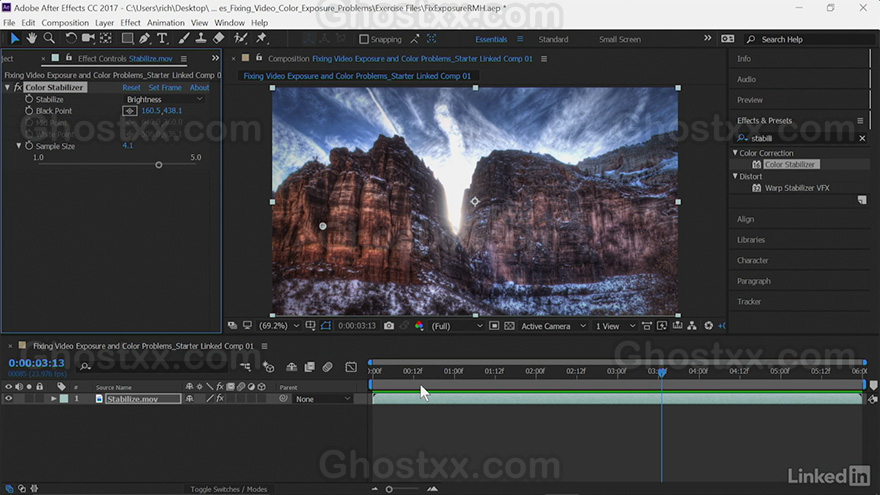Open magnification ratio 69.2% dropdown
The image size is (880, 495).
coord(279,326)
